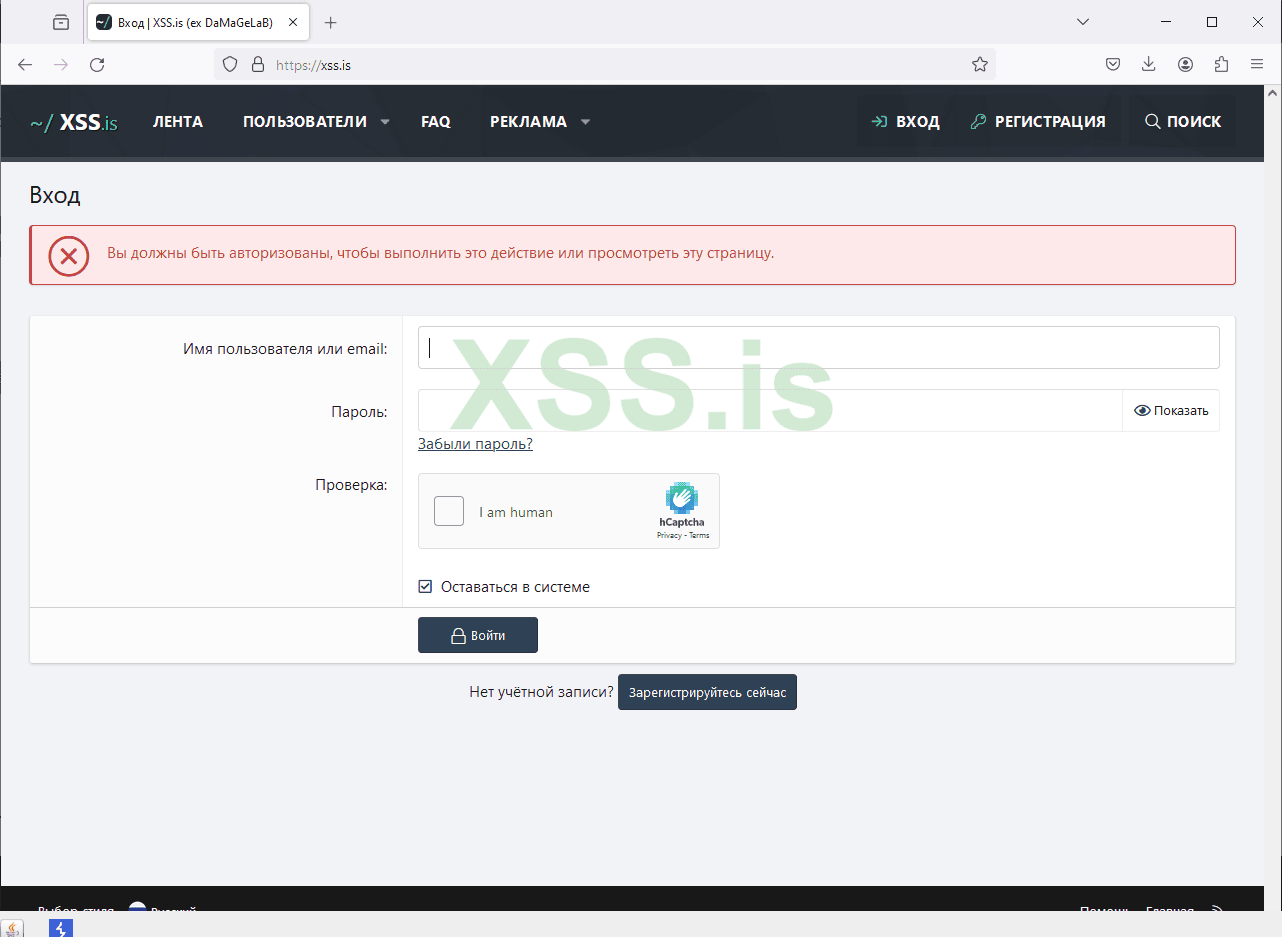
Task: Expand the ПОЛЬЗОВАТЕЛИ dropdown arrow
Action: point(385,122)
